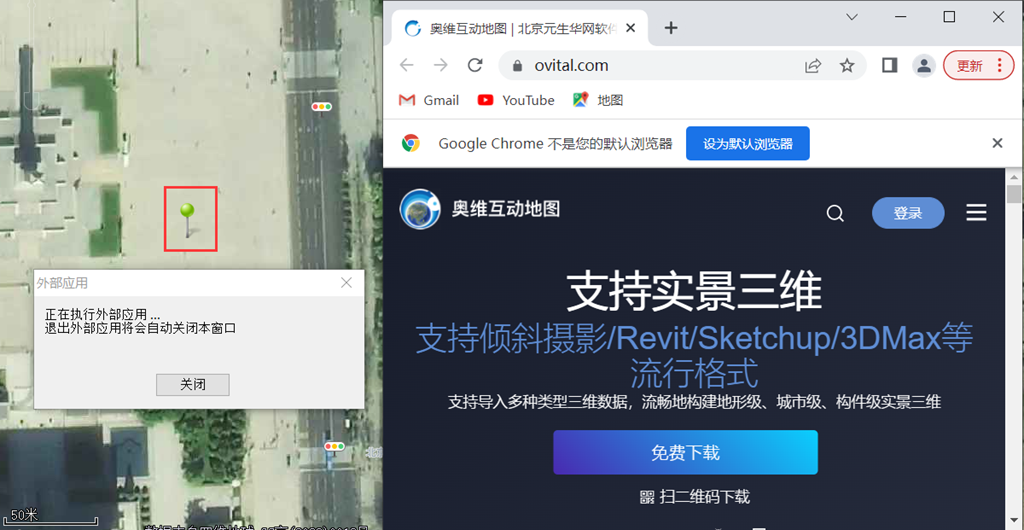This screenshot has width=1024, height=530.
Task: Open the hamburger menu on Ovital page
Action: coord(976,213)
